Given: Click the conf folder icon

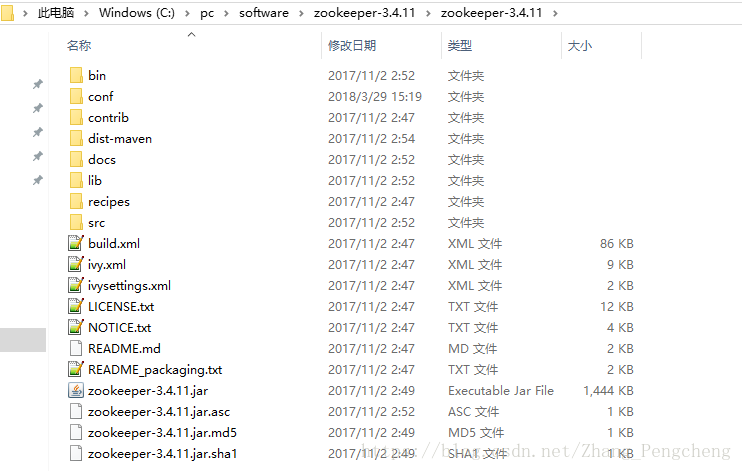Looking at the screenshot, I should click(x=76, y=97).
